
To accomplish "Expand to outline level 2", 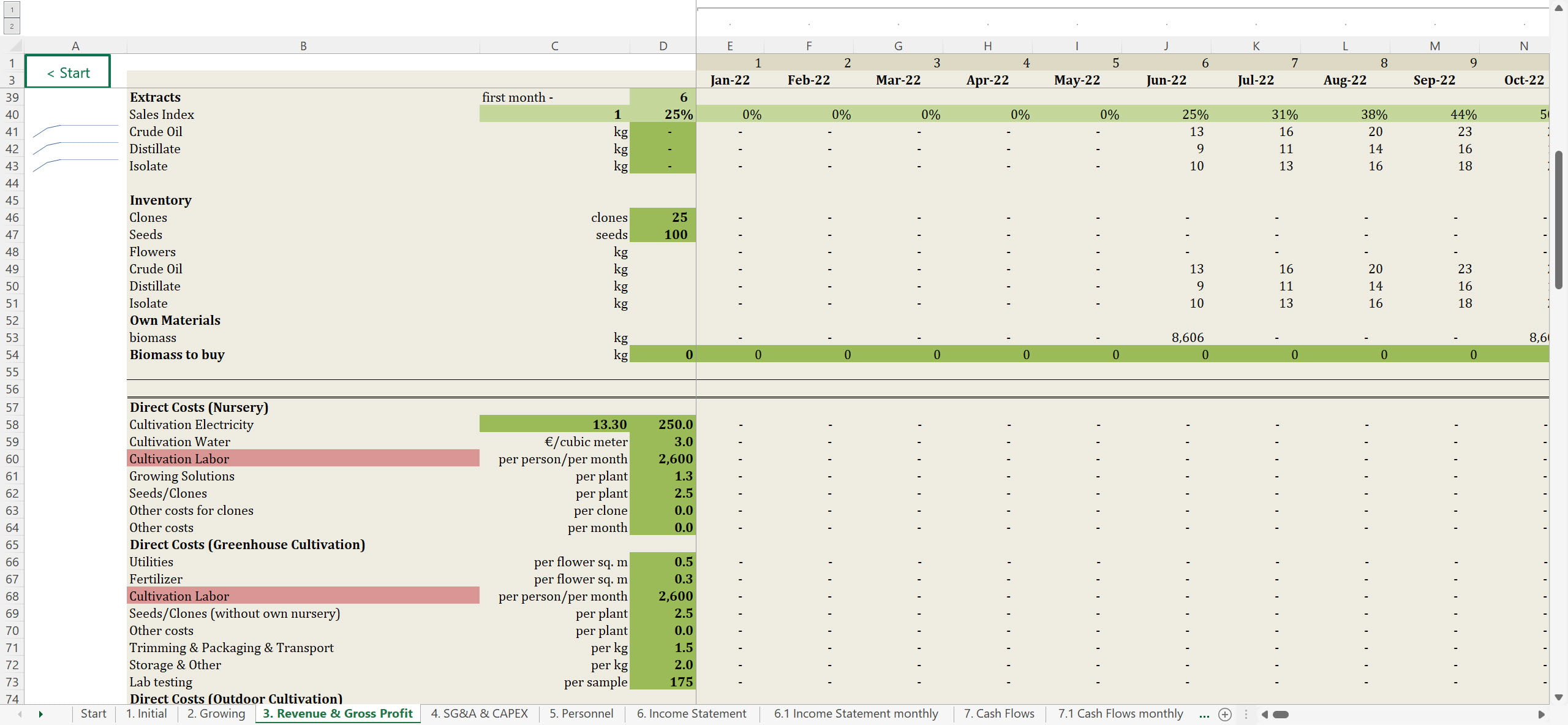I will [12, 26].
